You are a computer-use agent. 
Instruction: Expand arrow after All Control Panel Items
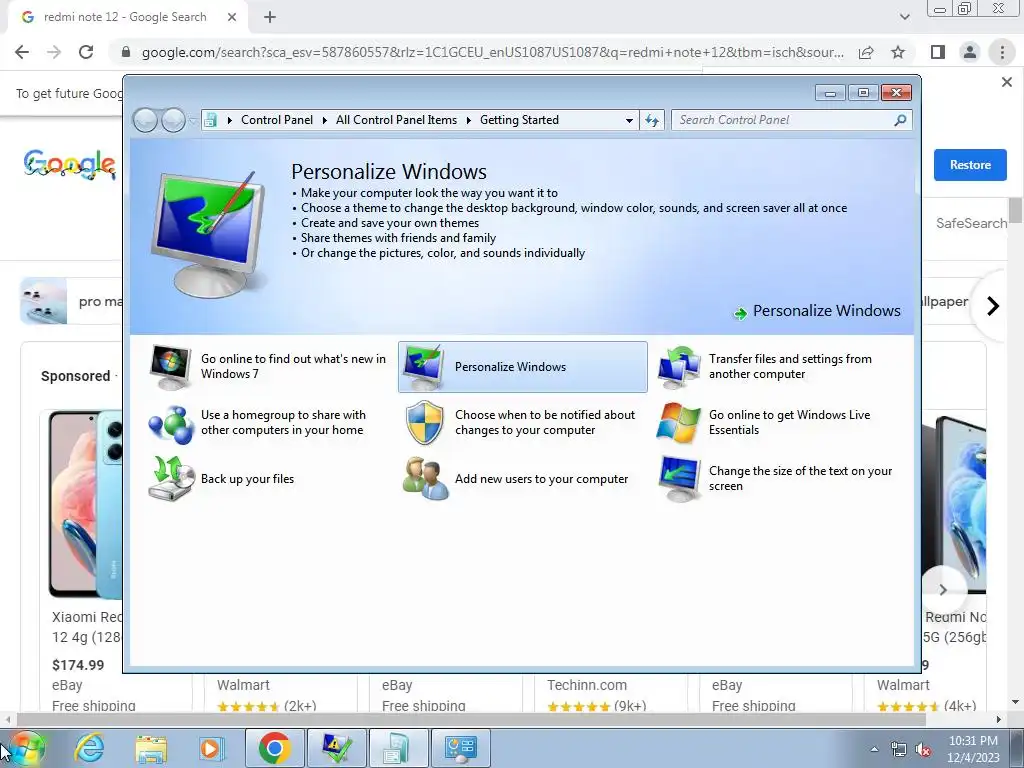pyautogui.click(x=468, y=120)
